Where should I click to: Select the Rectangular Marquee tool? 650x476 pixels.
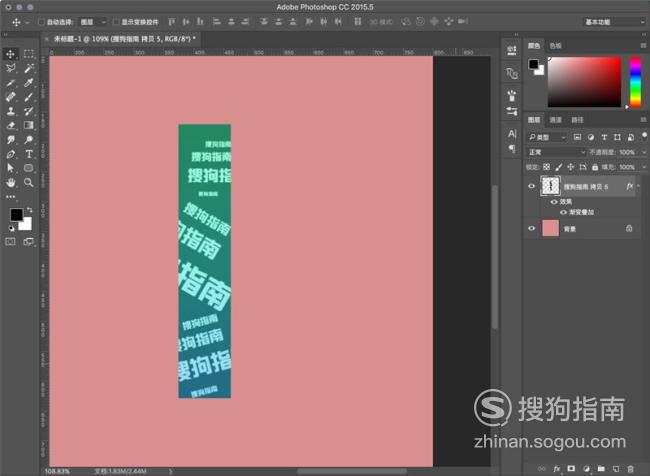[29, 54]
